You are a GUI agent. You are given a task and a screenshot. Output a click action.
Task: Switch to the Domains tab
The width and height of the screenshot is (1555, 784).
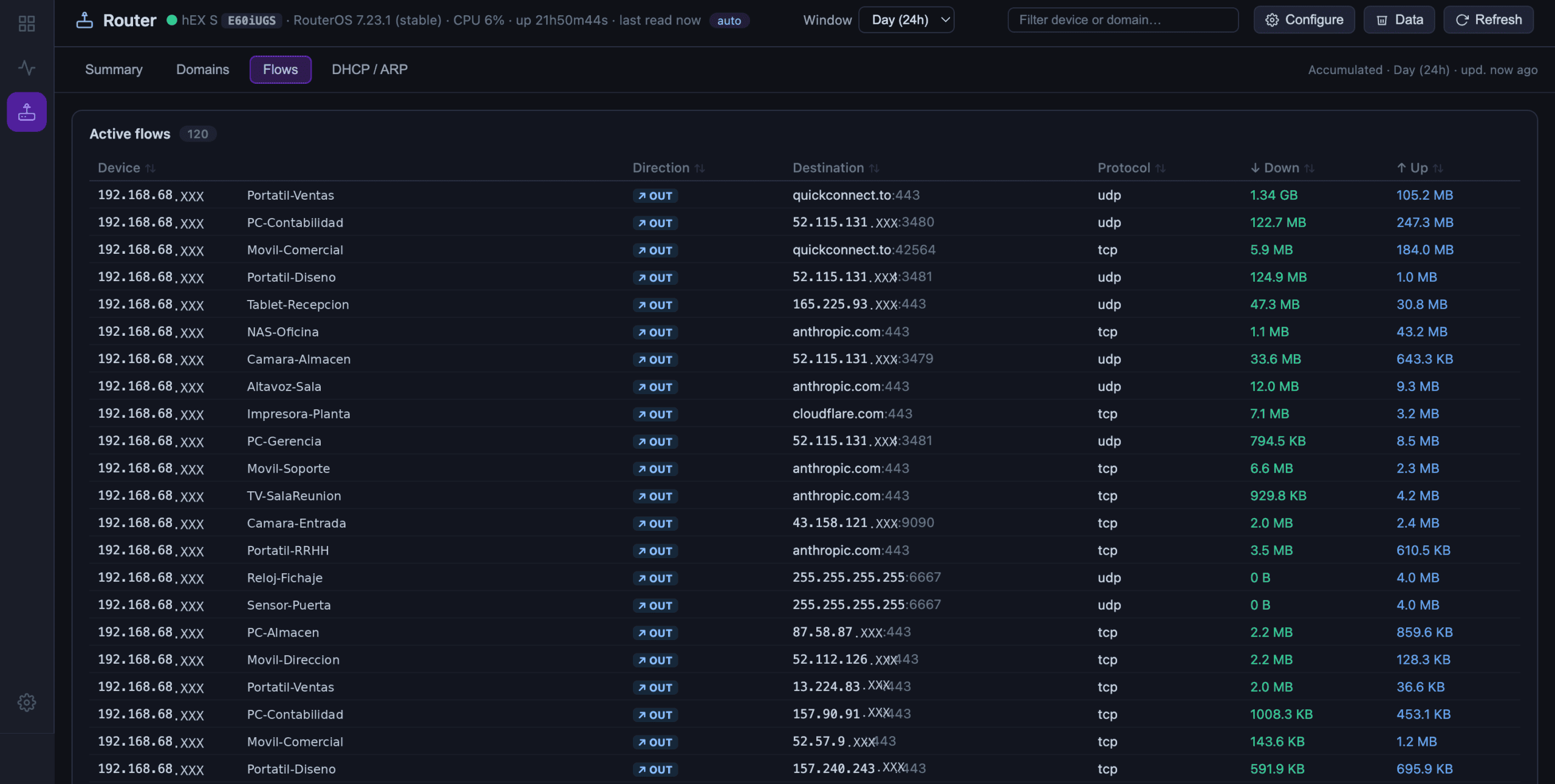point(202,69)
